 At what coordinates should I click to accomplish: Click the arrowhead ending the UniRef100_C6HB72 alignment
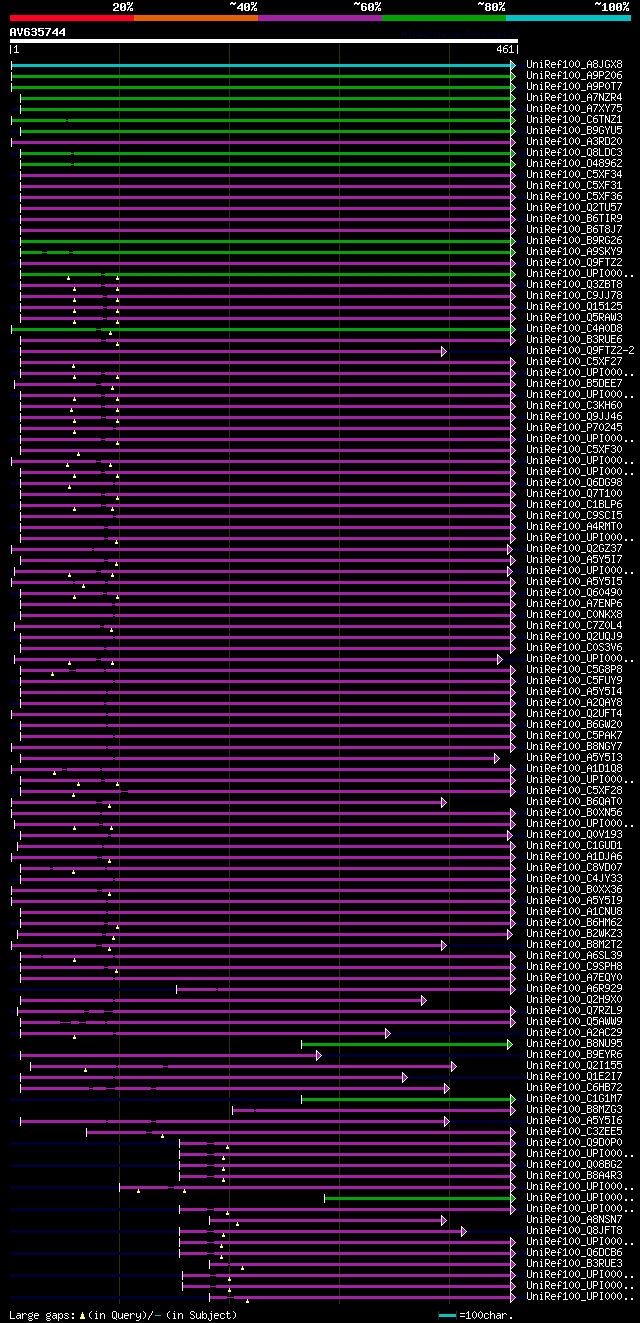(447, 1087)
